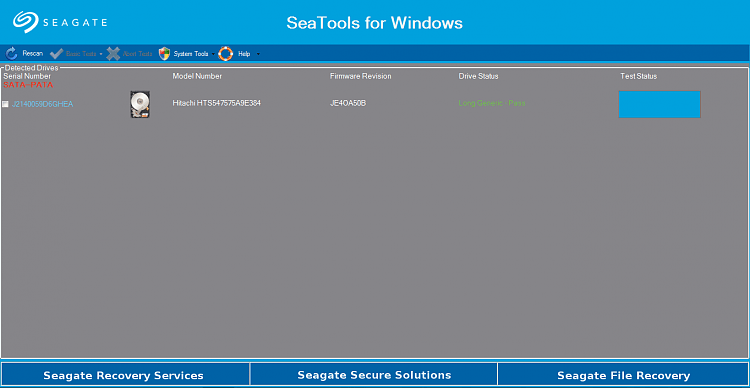Click the blue Test Status progress box
The height and width of the screenshot is (388, 750).
[x=660, y=104]
